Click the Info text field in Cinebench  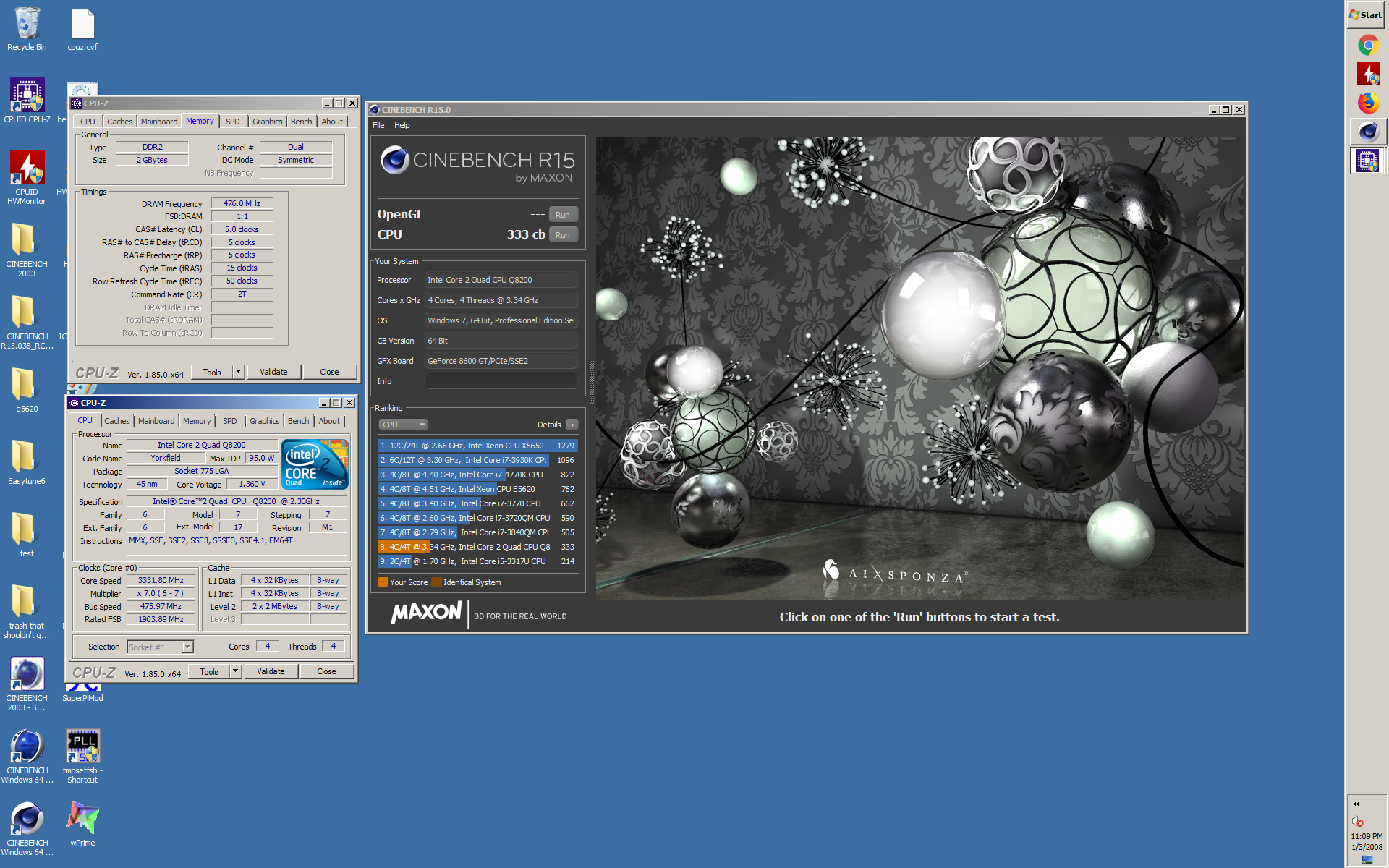click(x=501, y=381)
